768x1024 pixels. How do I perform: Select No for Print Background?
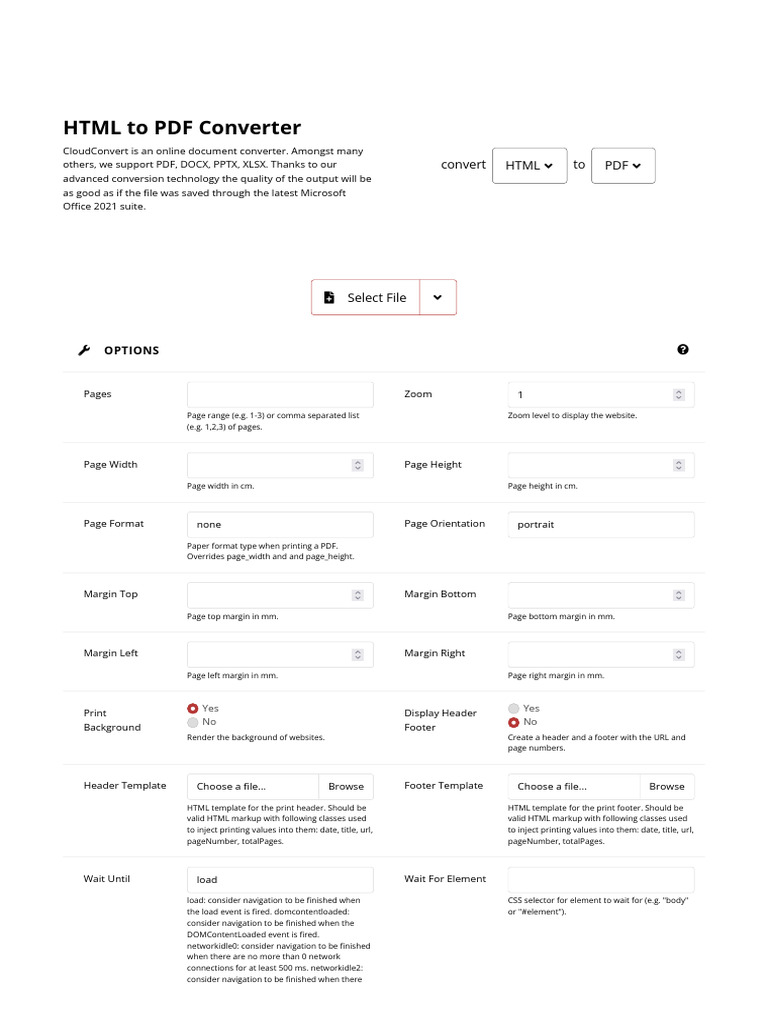[193, 722]
